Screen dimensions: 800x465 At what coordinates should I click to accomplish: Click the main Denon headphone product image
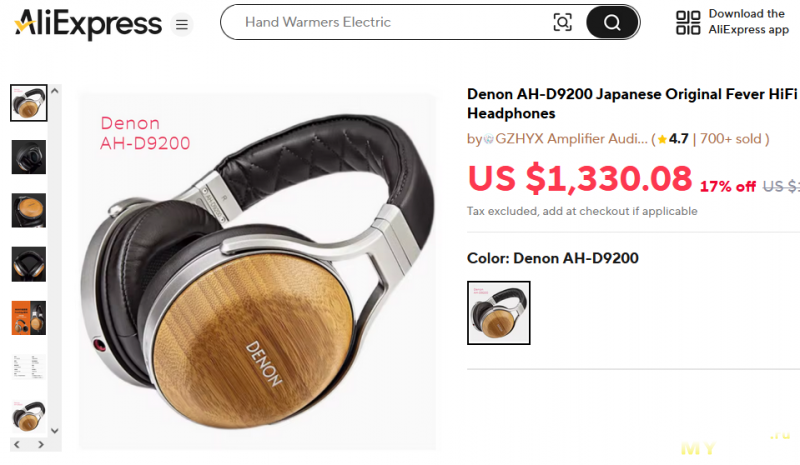257,271
